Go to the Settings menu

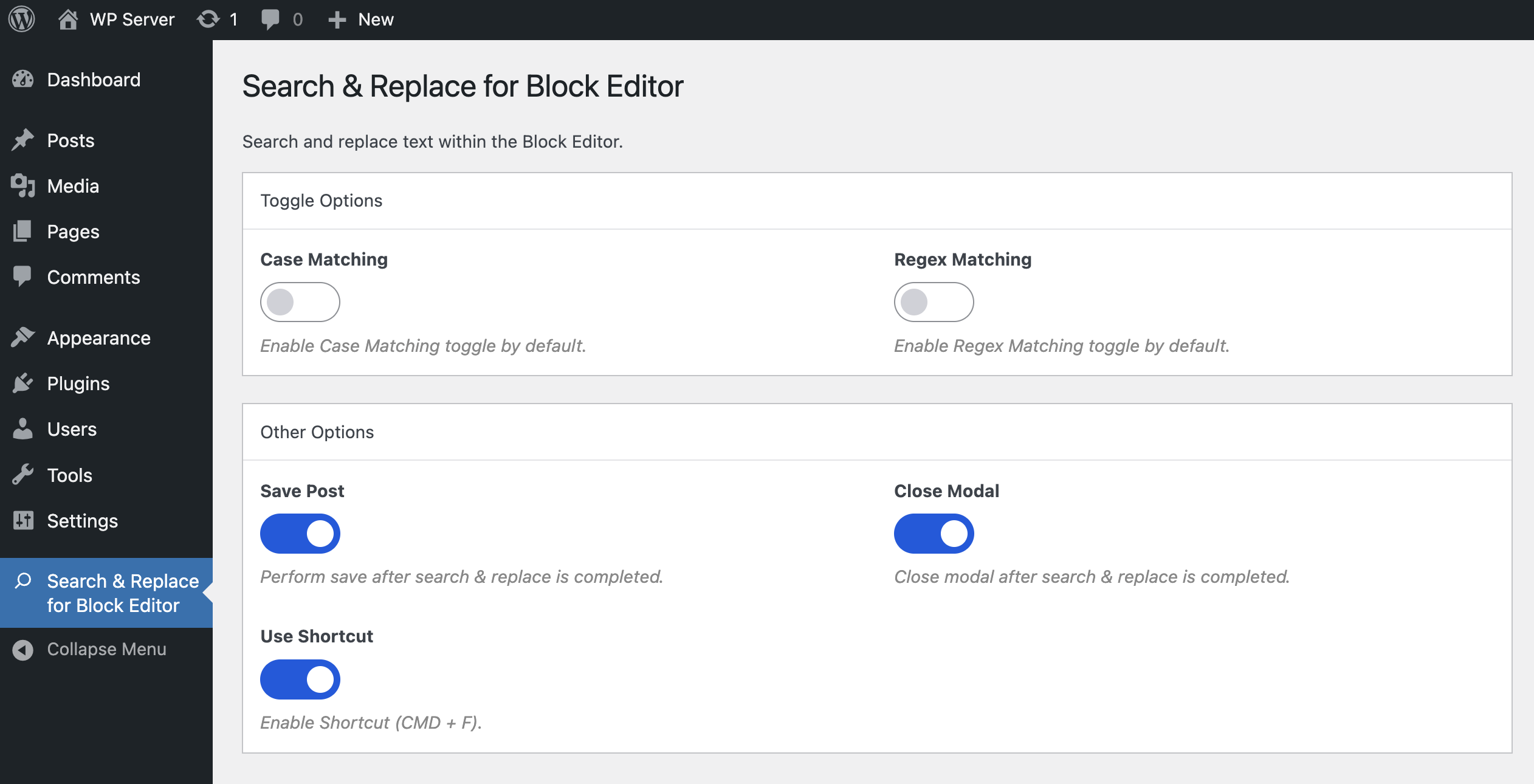coord(82,521)
